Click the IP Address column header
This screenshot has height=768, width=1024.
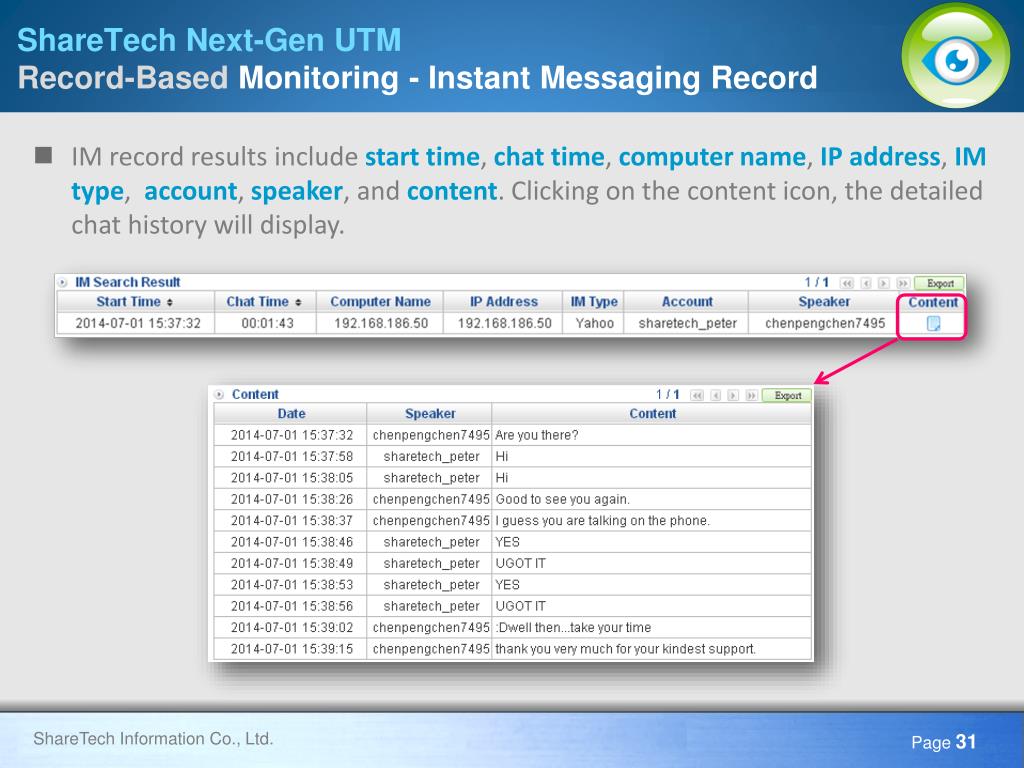[504, 302]
